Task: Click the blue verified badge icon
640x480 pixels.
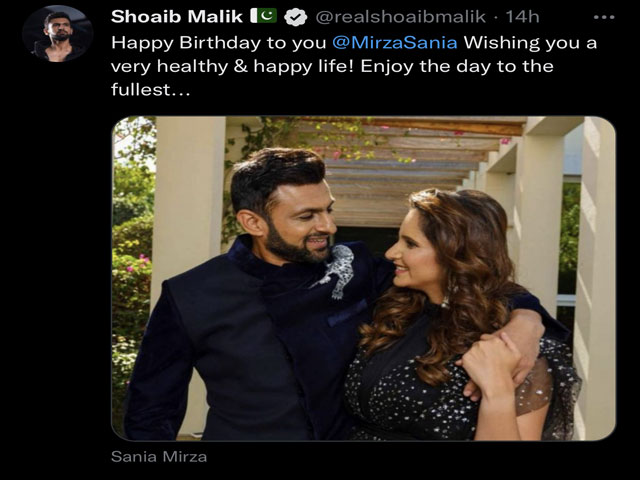Action: 296,18
